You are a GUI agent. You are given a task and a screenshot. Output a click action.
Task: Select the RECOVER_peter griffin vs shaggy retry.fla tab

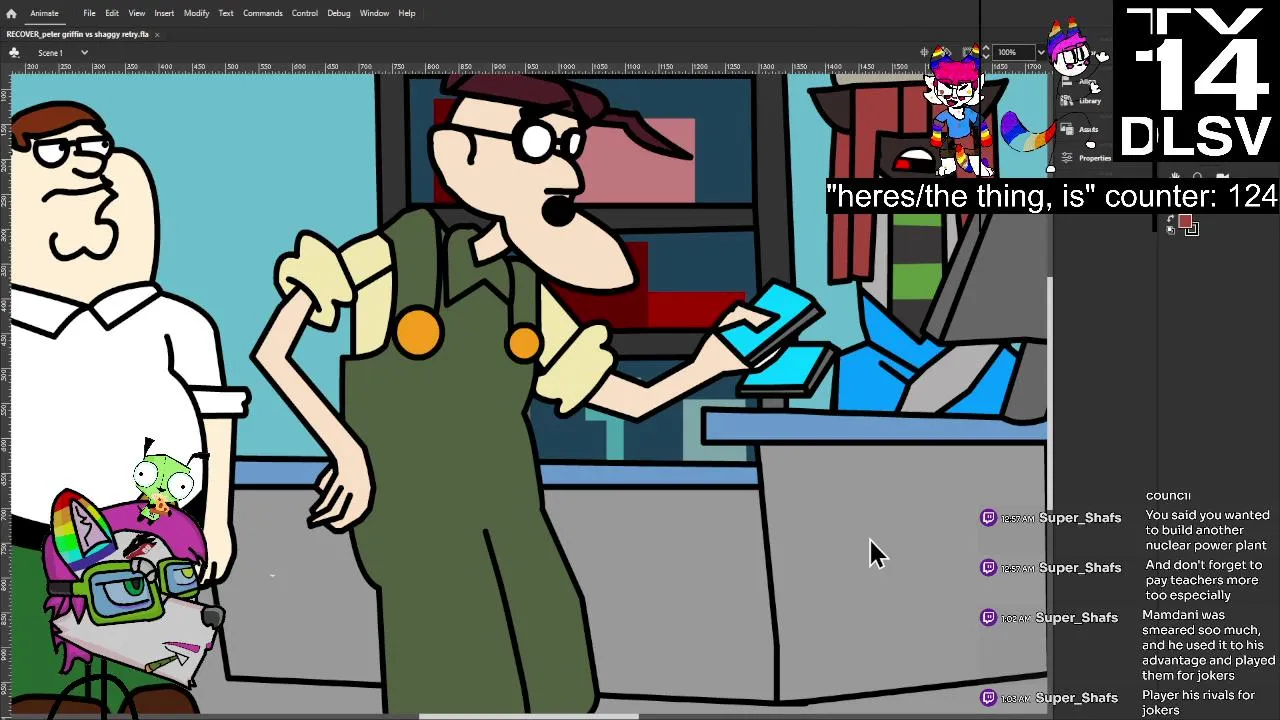(77, 34)
